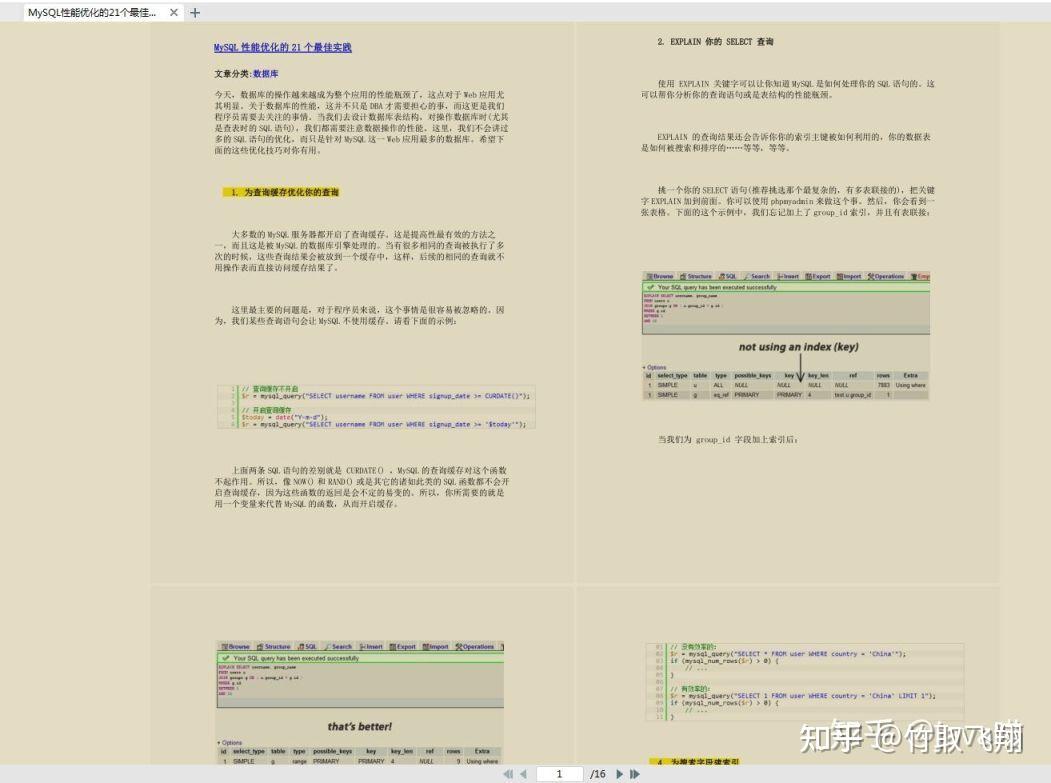1051x783 pixels.
Task: Go to next page with the forward arrow
Action: [620, 773]
